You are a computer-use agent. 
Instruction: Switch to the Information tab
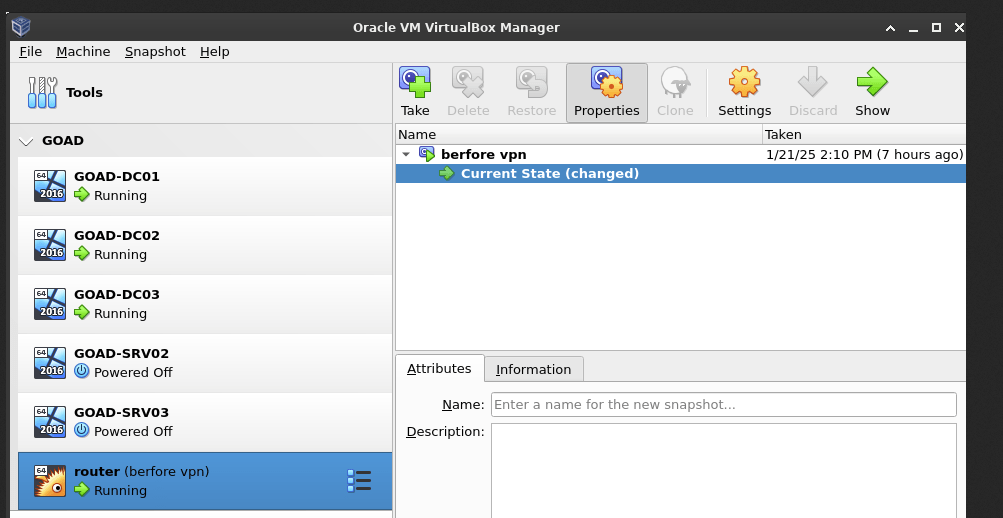[x=533, y=369]
